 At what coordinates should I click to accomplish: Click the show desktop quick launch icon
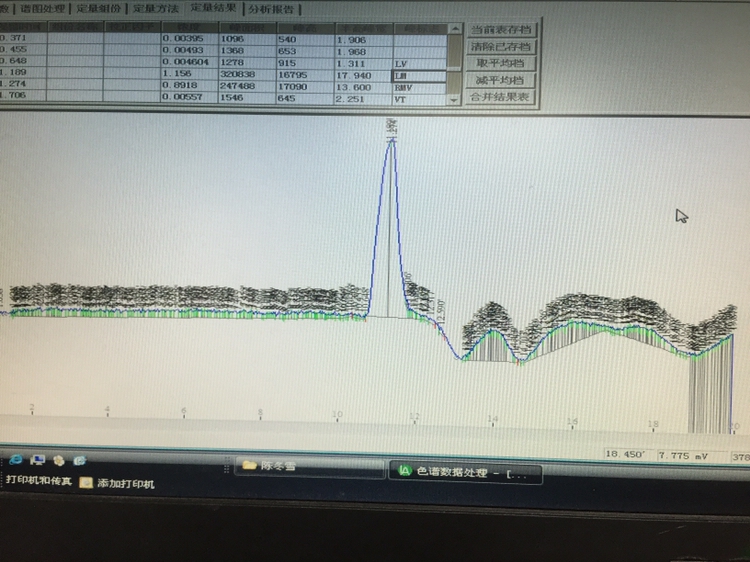click(x=37, y=460)
